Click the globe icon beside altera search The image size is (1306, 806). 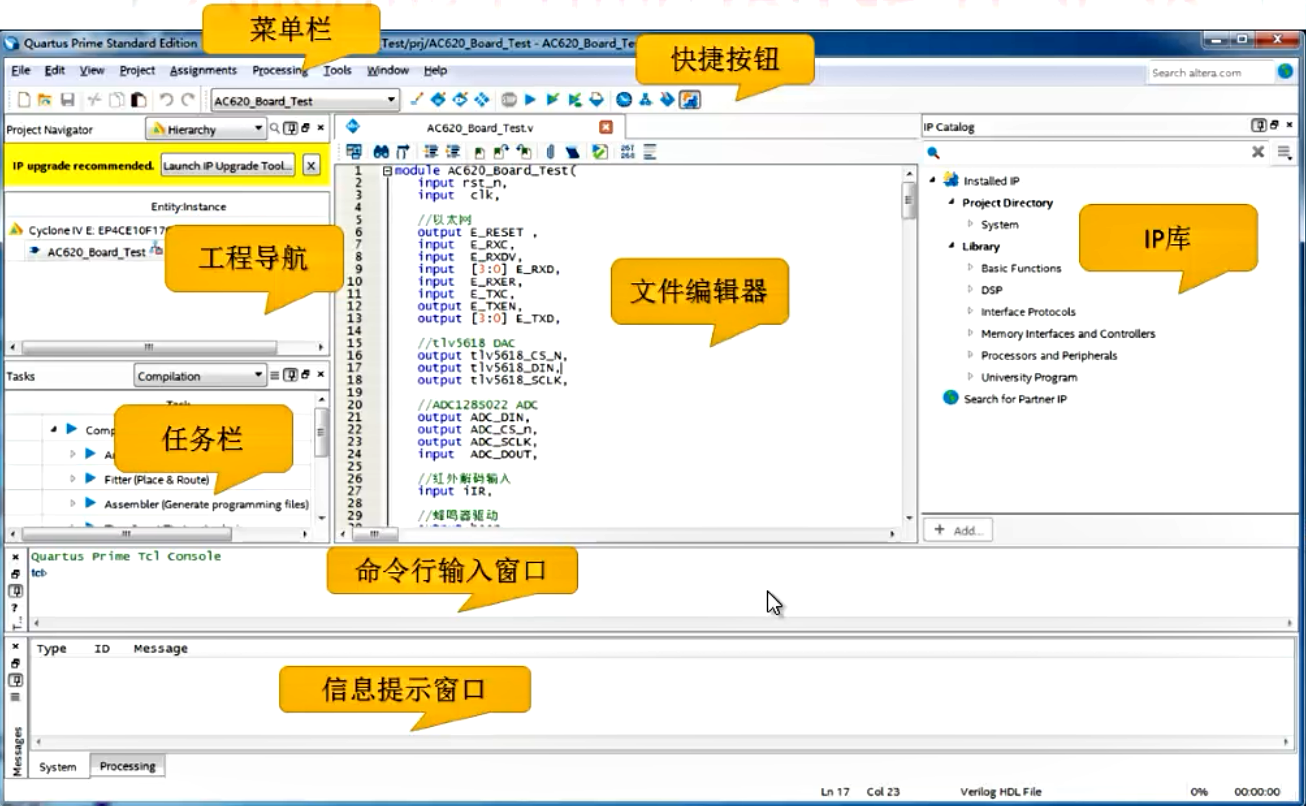(1285, 71)
